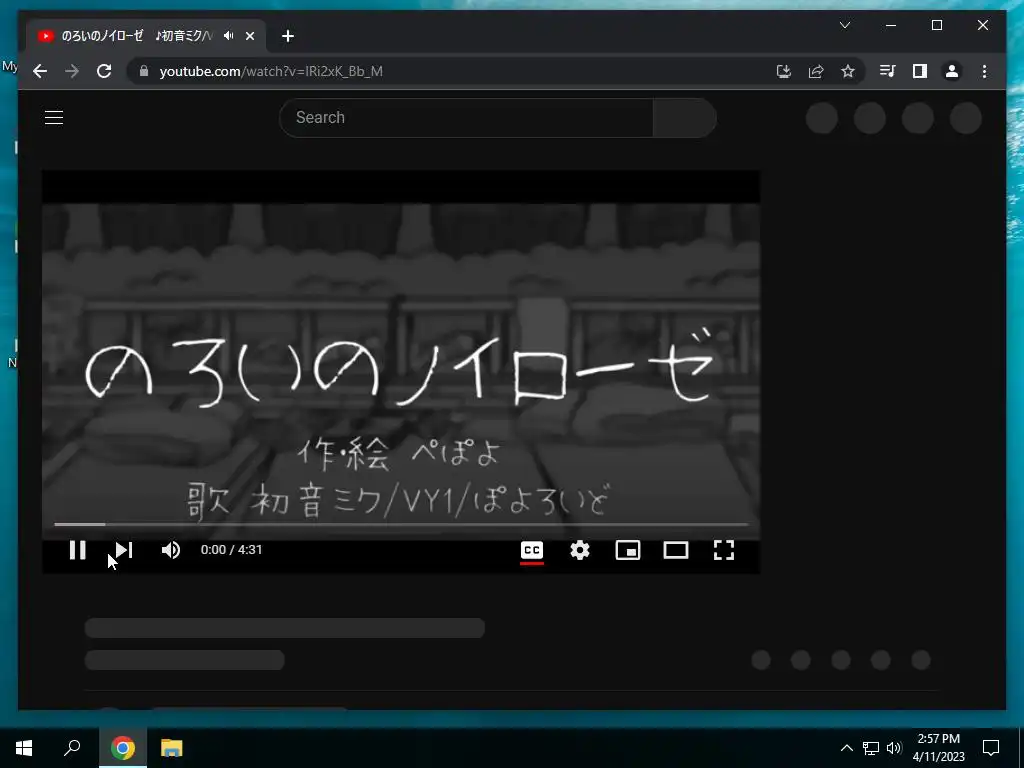
Task: Open clock showing 2:57 PM
Action: [x=938, y=748]
